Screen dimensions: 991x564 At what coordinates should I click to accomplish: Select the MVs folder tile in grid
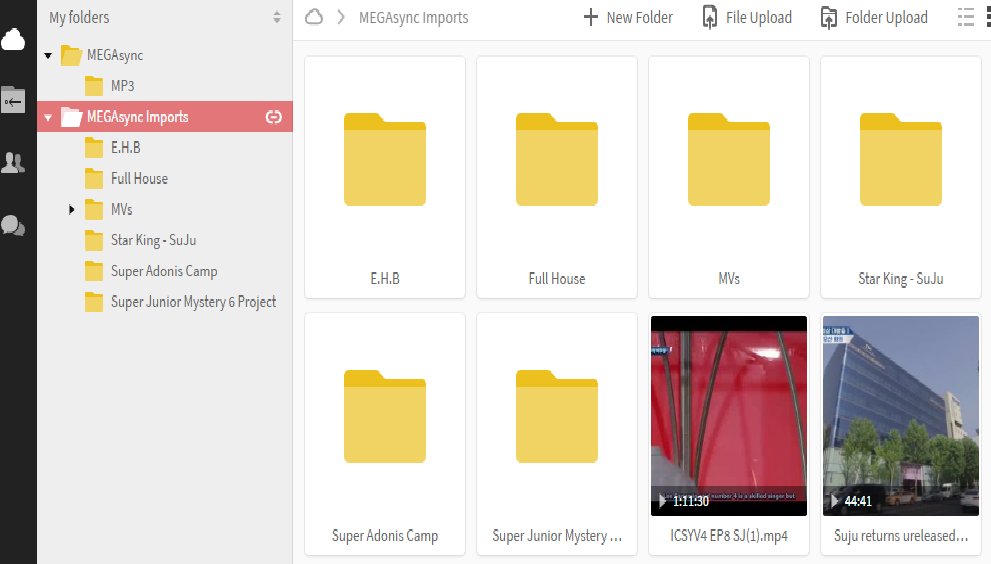pos(729,177)
